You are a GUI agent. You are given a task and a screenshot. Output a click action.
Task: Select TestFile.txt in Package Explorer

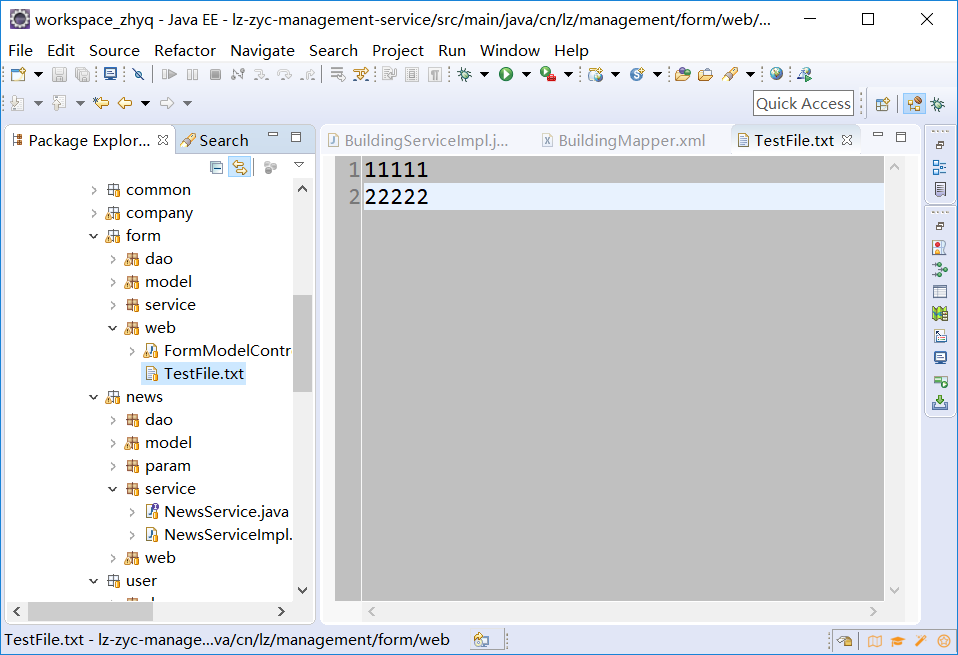coord(194,373)
